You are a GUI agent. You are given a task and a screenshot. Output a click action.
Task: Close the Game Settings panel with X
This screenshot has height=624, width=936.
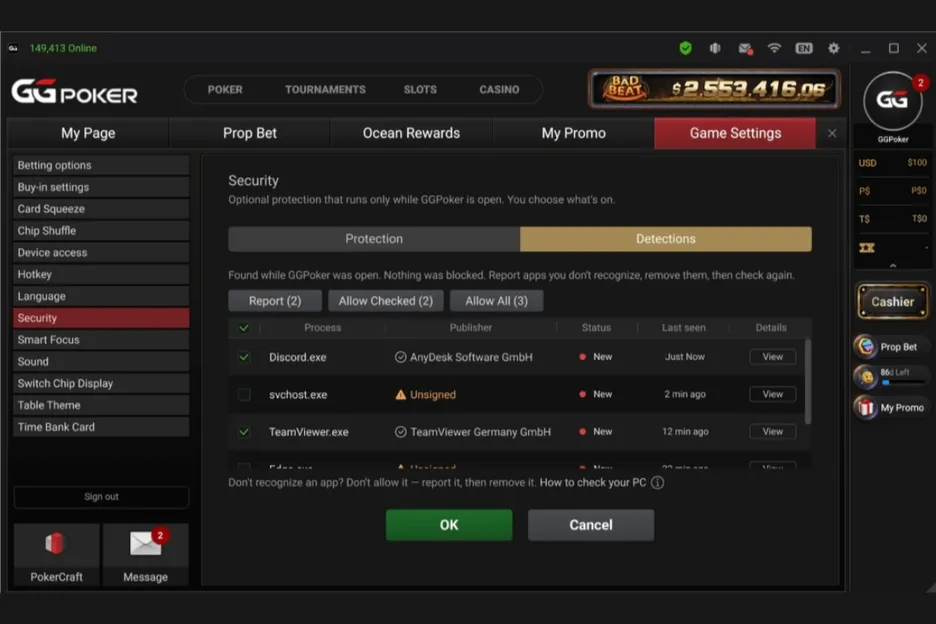[832, 133]
